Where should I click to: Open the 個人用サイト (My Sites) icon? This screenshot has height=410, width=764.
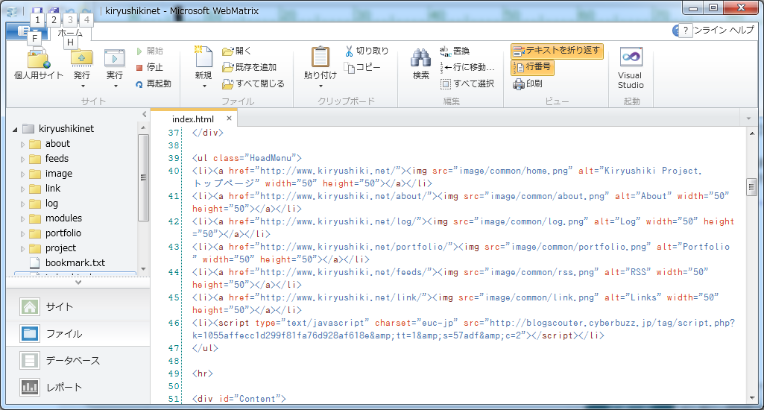[38, 59]
